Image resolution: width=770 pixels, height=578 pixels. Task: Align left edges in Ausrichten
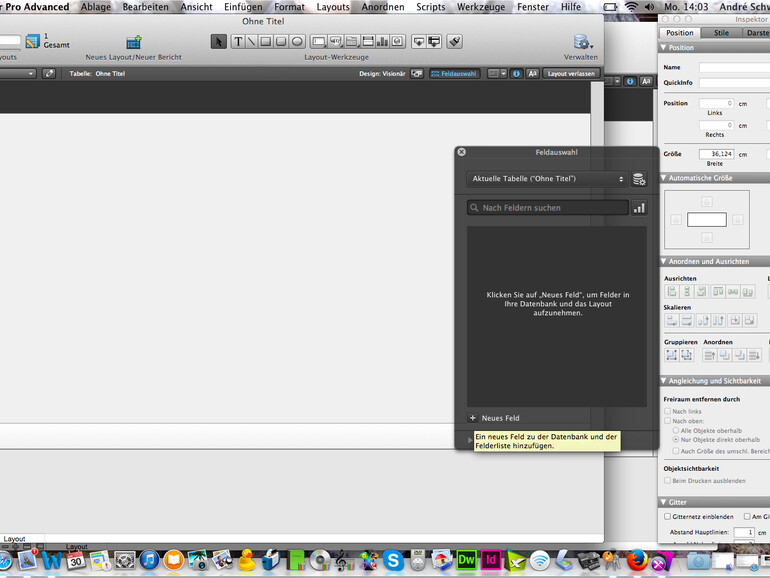coord(671,292)
